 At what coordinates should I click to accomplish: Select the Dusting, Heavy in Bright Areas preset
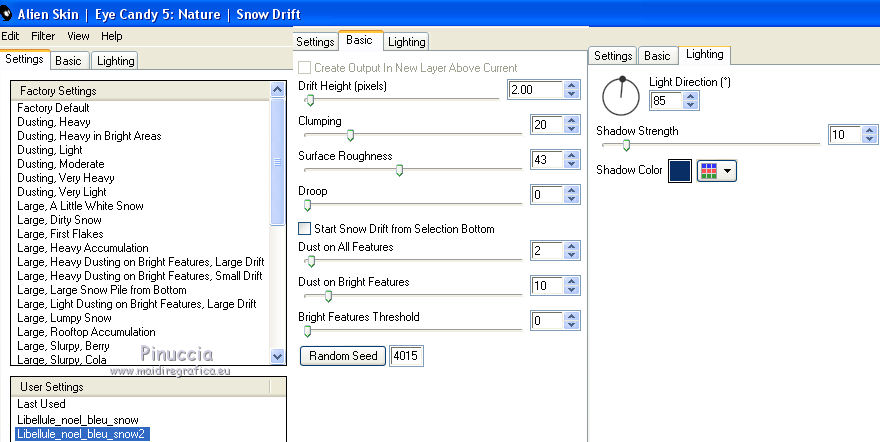click(x=89, y=136)
